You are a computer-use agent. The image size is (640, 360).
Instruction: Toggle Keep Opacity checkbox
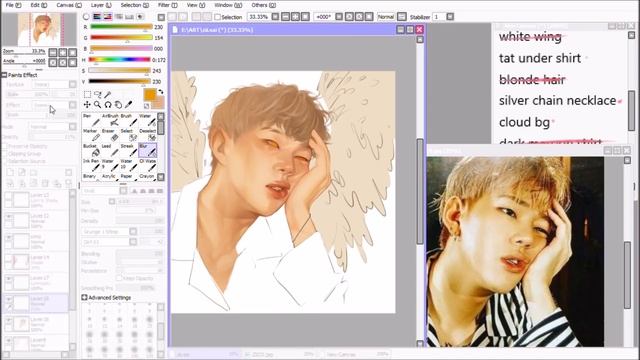click(x=119, y=278)
